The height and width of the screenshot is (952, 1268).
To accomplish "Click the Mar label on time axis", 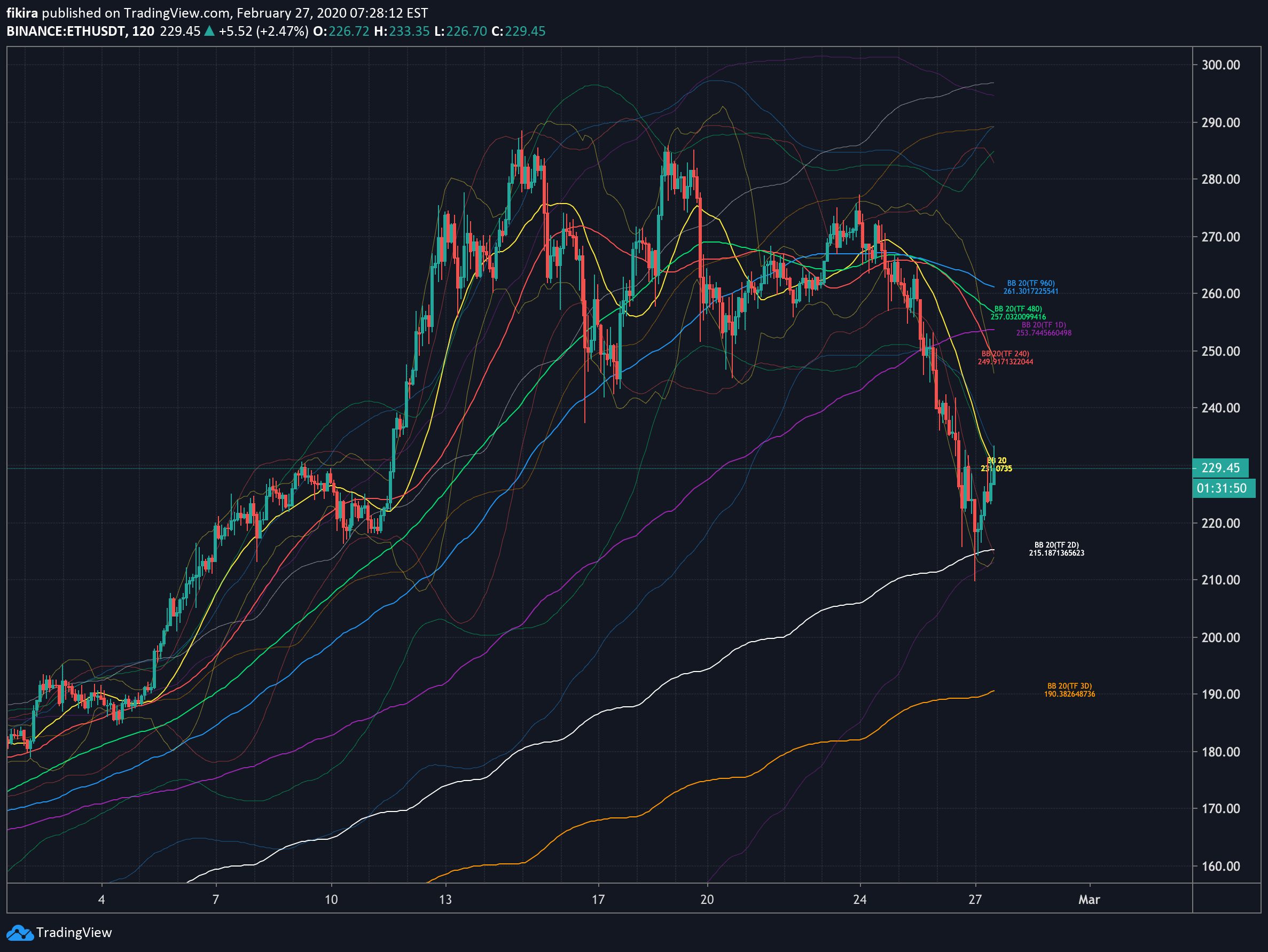I will point(1089,899).
